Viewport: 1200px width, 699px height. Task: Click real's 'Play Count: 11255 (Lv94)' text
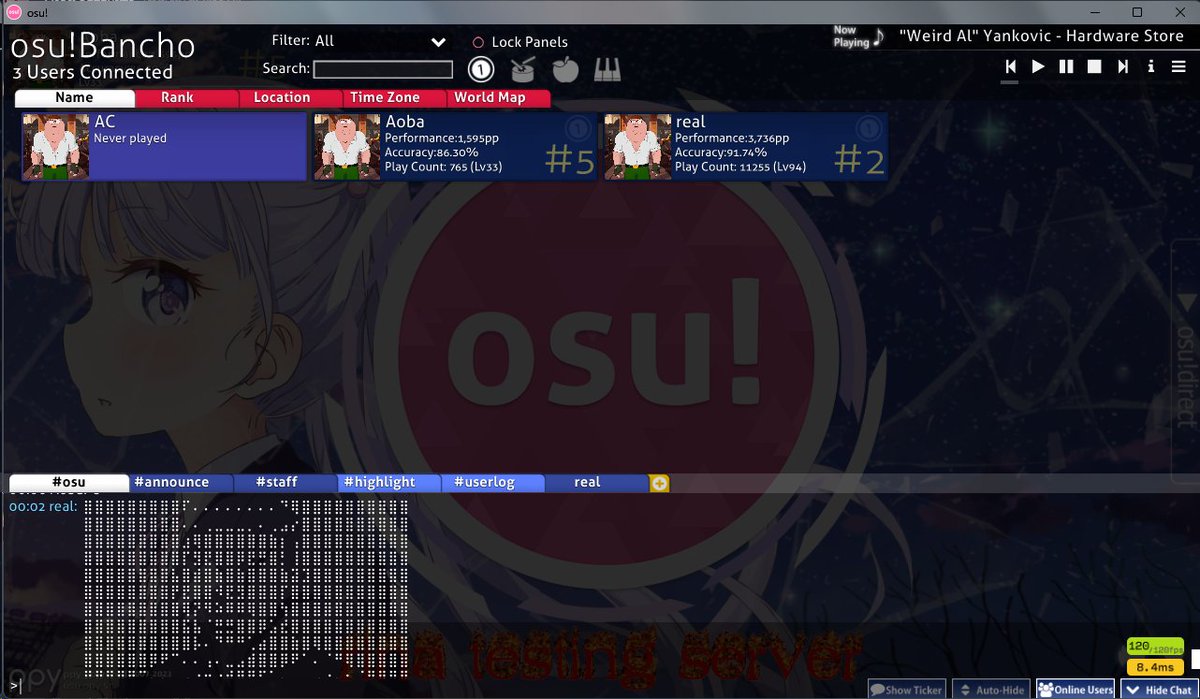tap(740, 167)
